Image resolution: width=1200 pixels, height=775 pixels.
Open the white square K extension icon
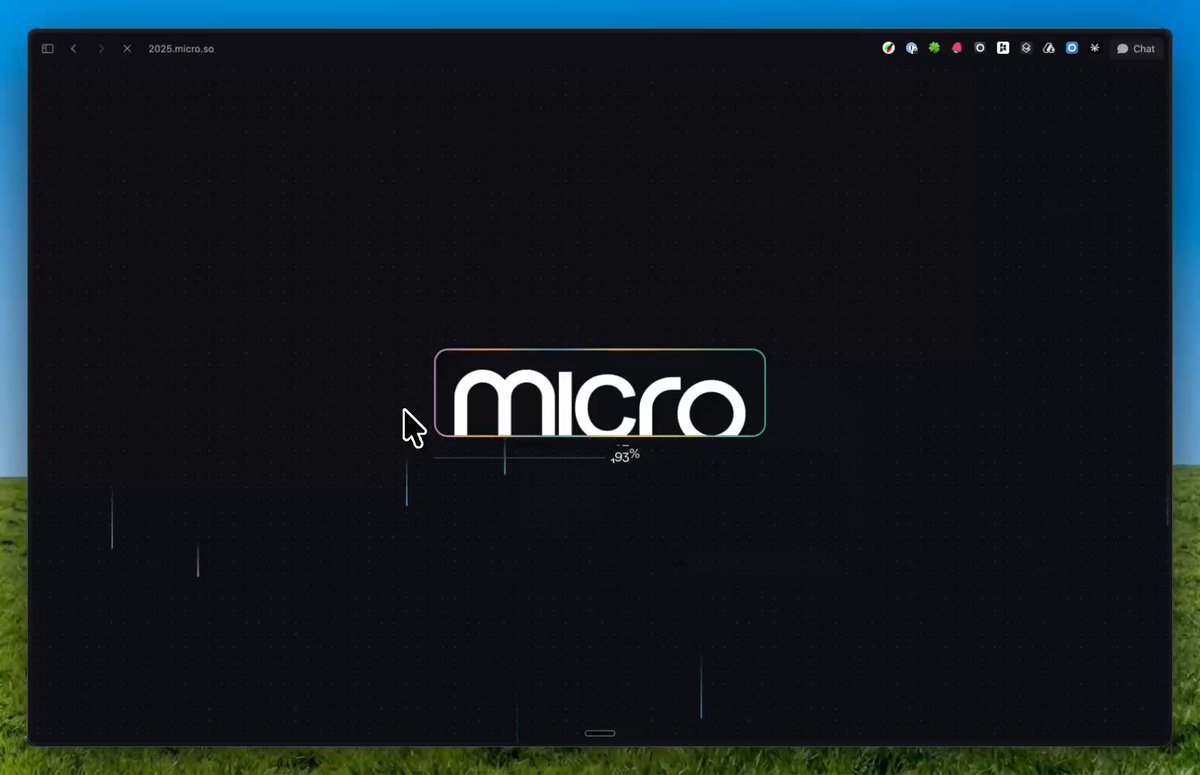[1003, 48]
